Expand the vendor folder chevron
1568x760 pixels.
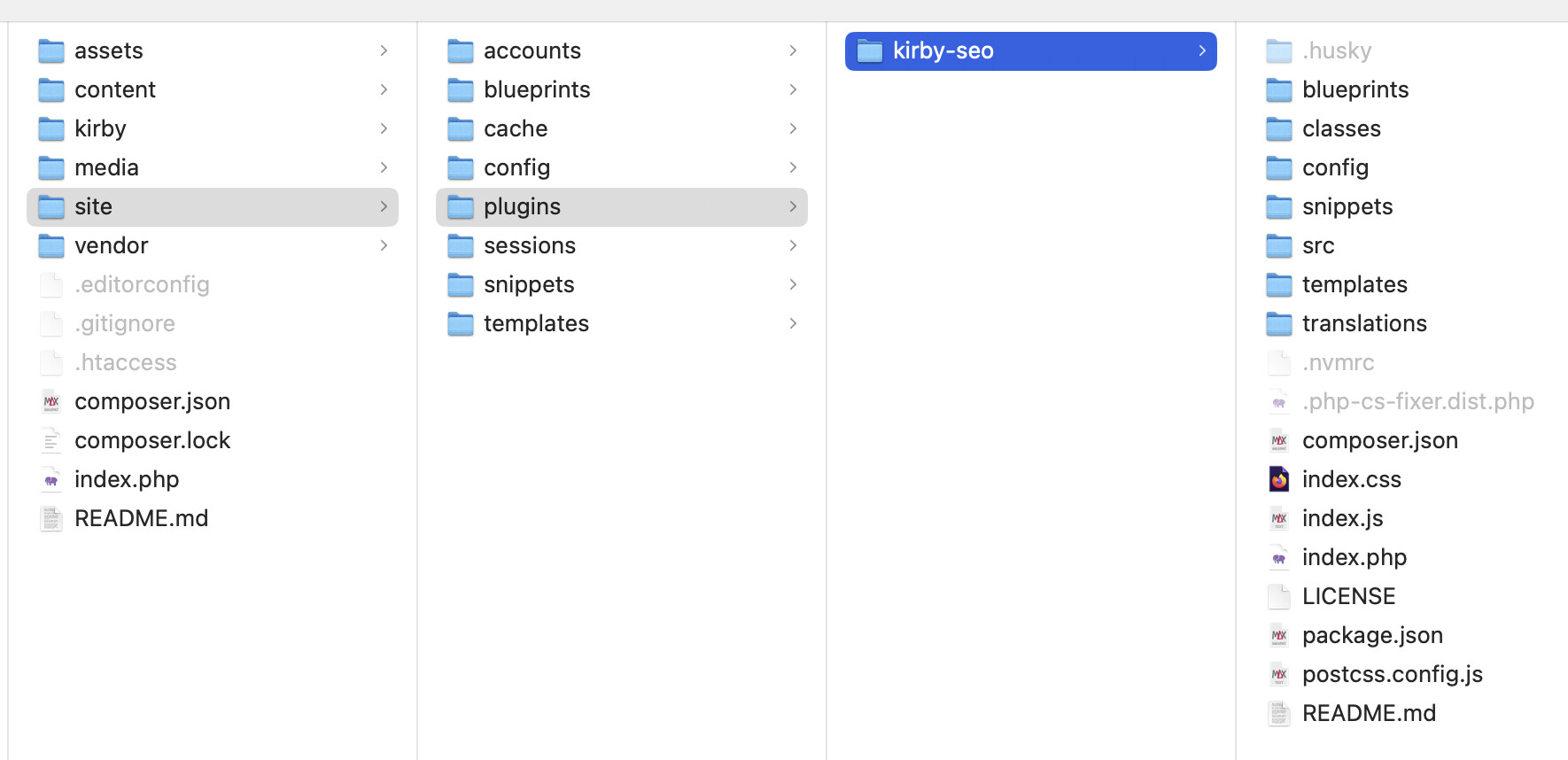tap(384, 245)
